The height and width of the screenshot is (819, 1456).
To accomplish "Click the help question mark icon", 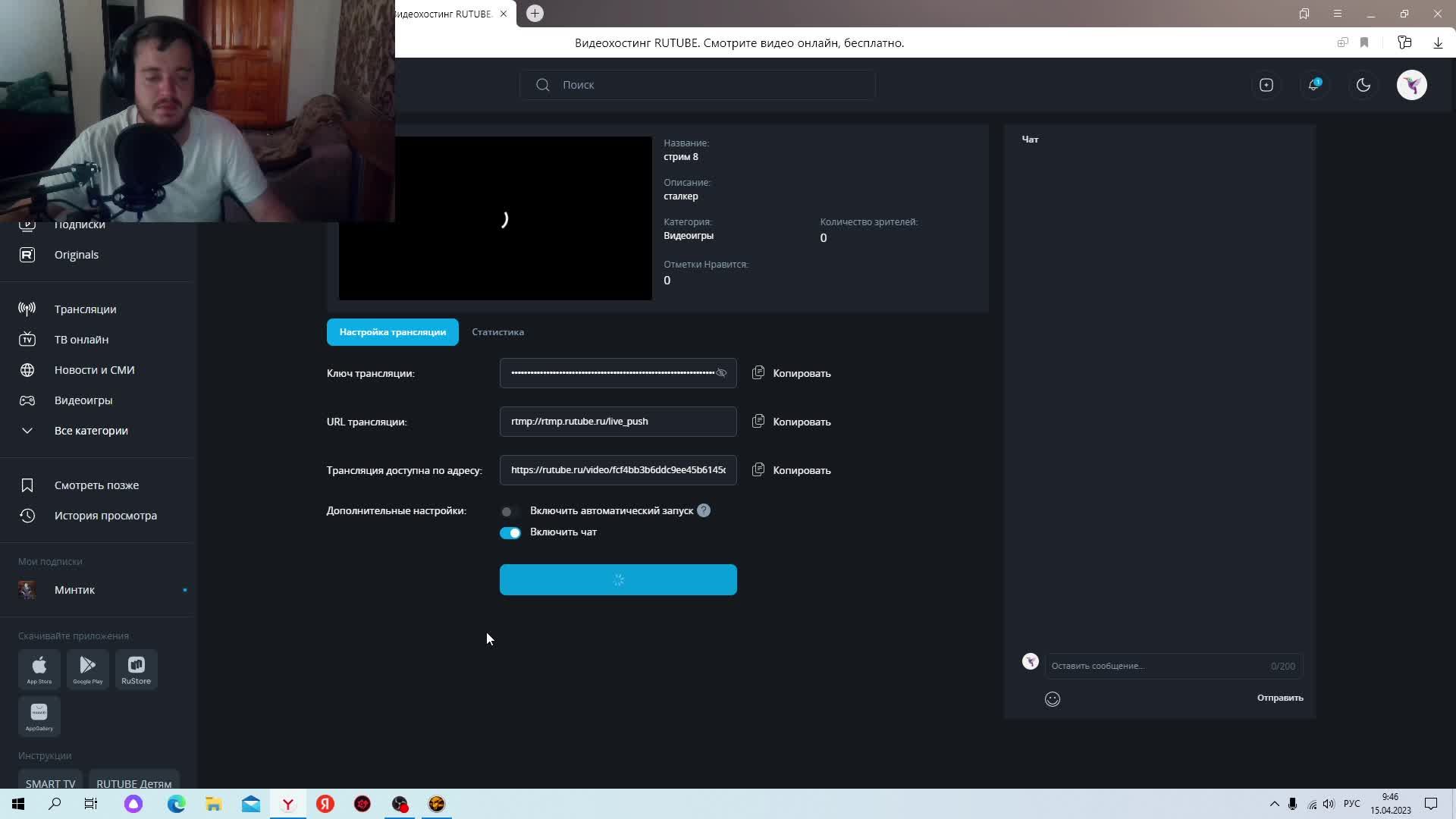I will click(x=704, y=511).
